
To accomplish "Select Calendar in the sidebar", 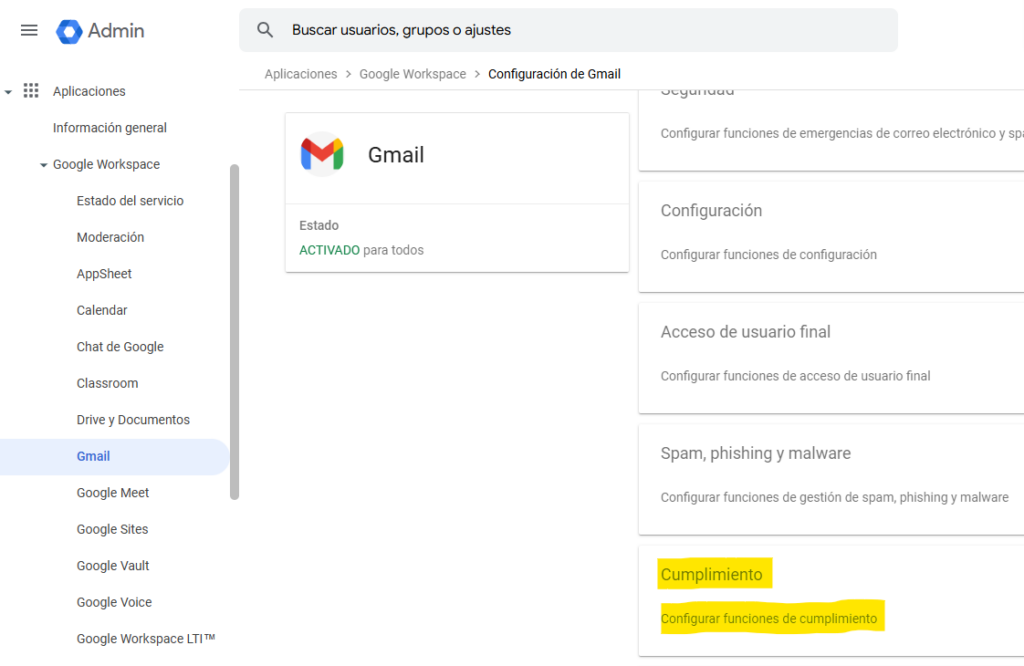I will (x=102, y=310).
